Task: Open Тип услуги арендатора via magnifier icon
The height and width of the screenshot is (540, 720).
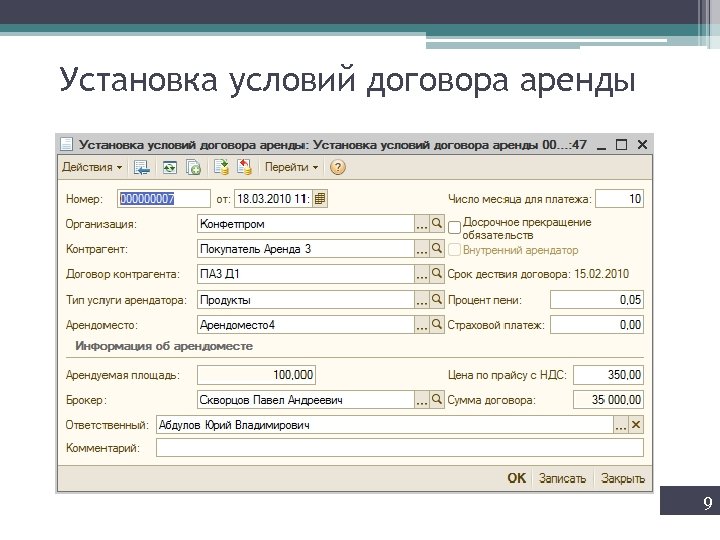Action: coord(437,300)
